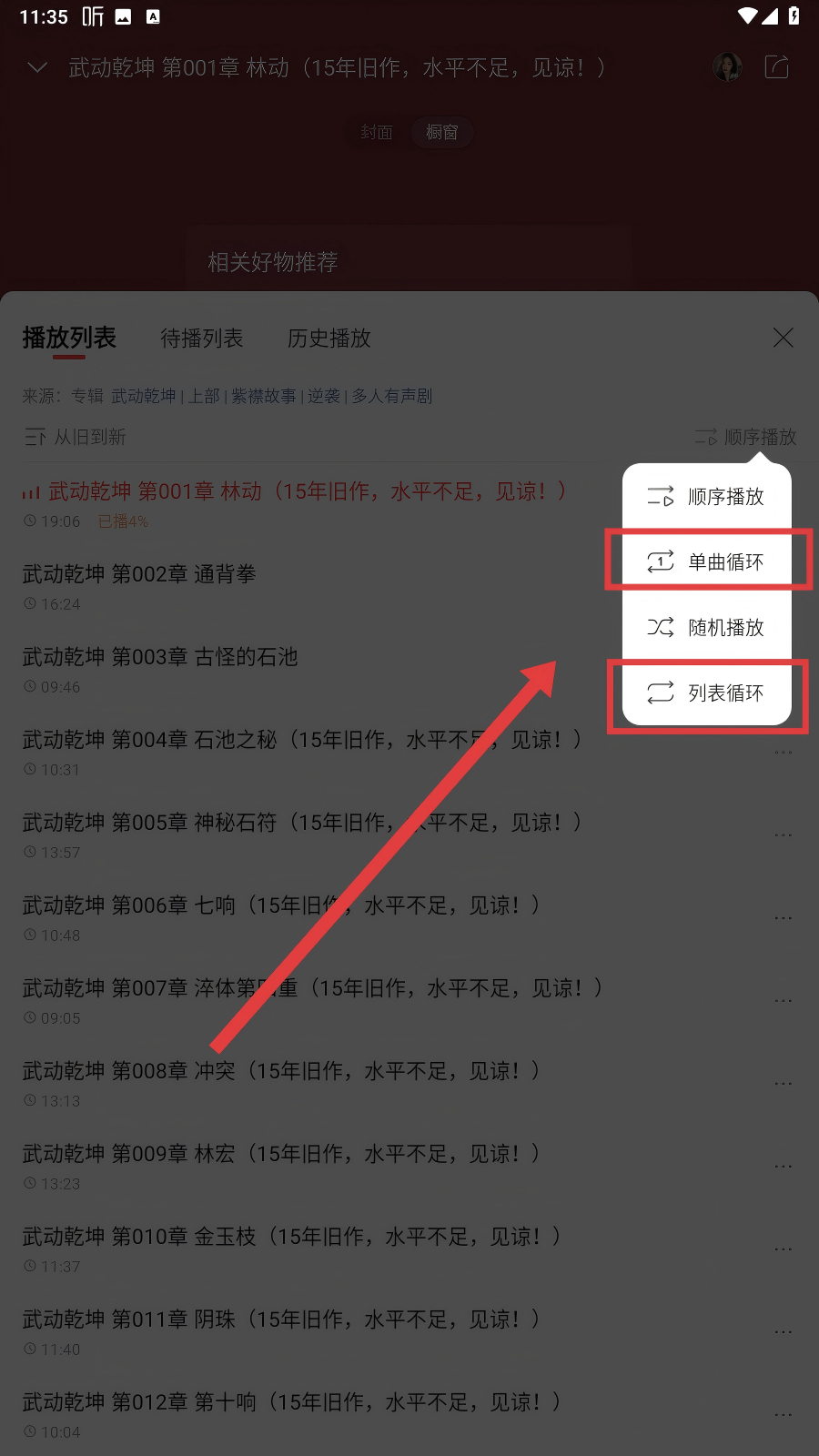The height and width of the screenshot is (1456, 819).
Task: Open more options for 第010章 金玉枝
Action: pyautogui.click(x=783, y=1249)
